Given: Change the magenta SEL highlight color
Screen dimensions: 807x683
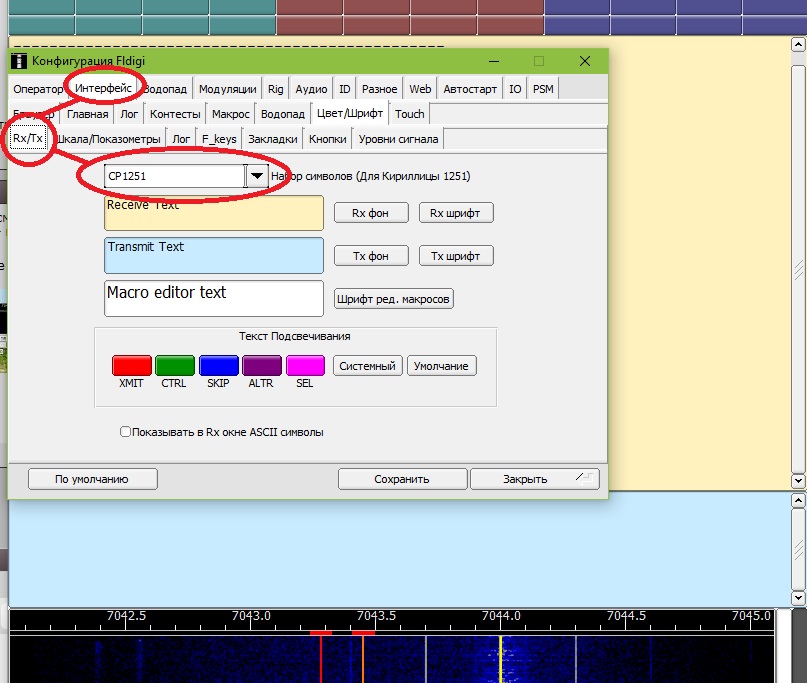Looking at the screenshot, I should tap(305, 366).
